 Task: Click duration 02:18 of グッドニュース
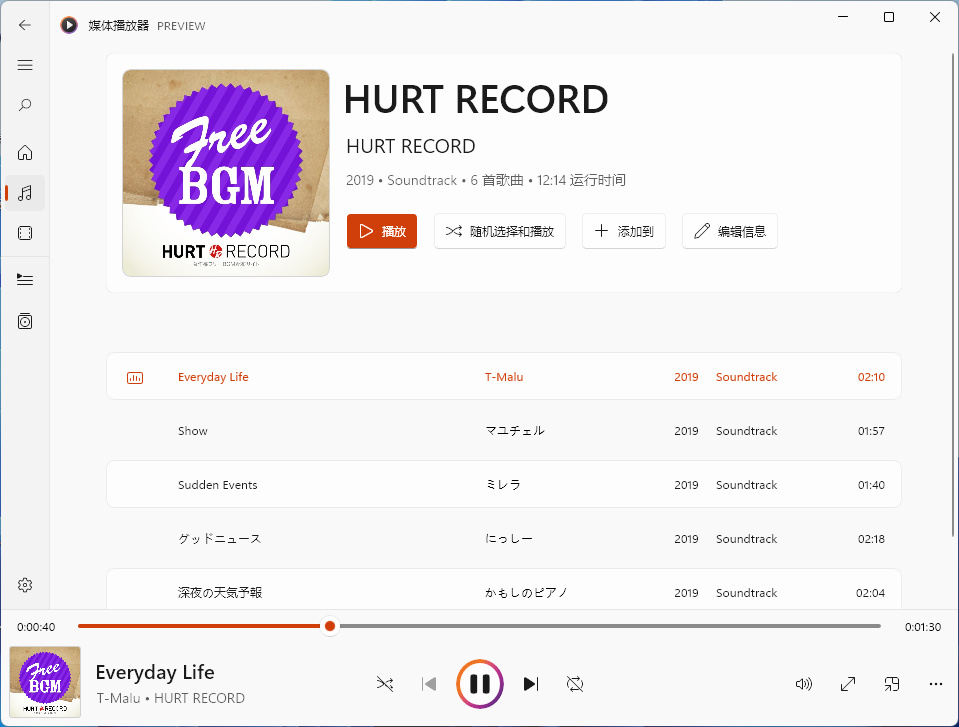[871, 539]
